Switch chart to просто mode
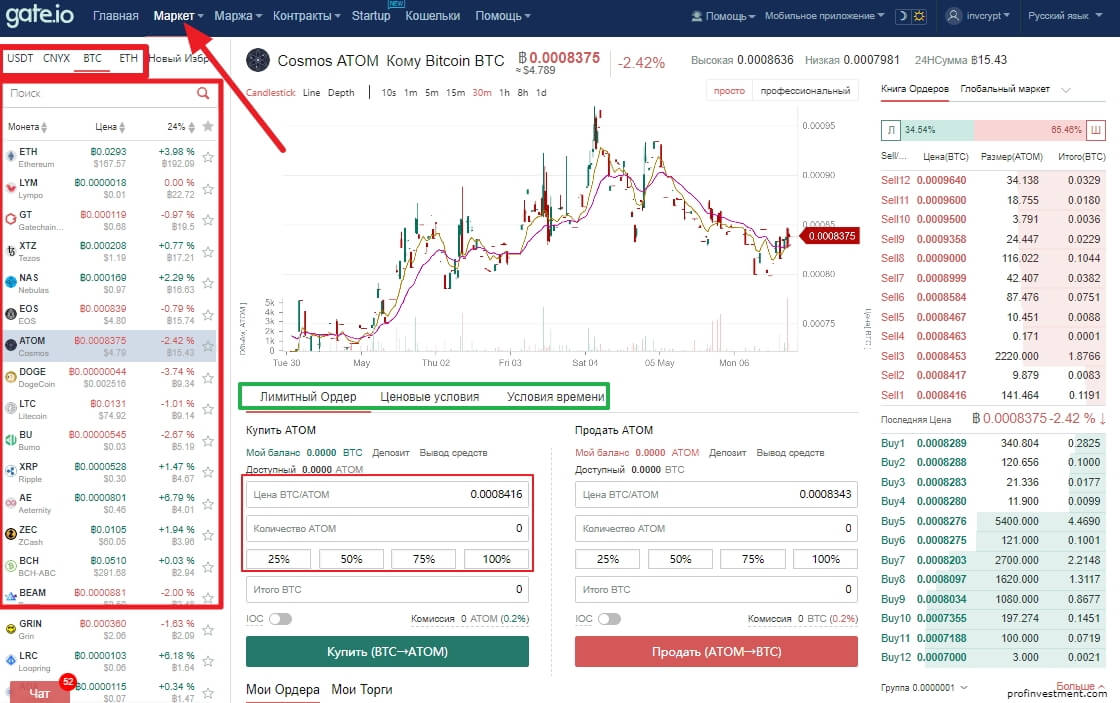The height and width of the screenshot is (703, 1120). (729, 91)
